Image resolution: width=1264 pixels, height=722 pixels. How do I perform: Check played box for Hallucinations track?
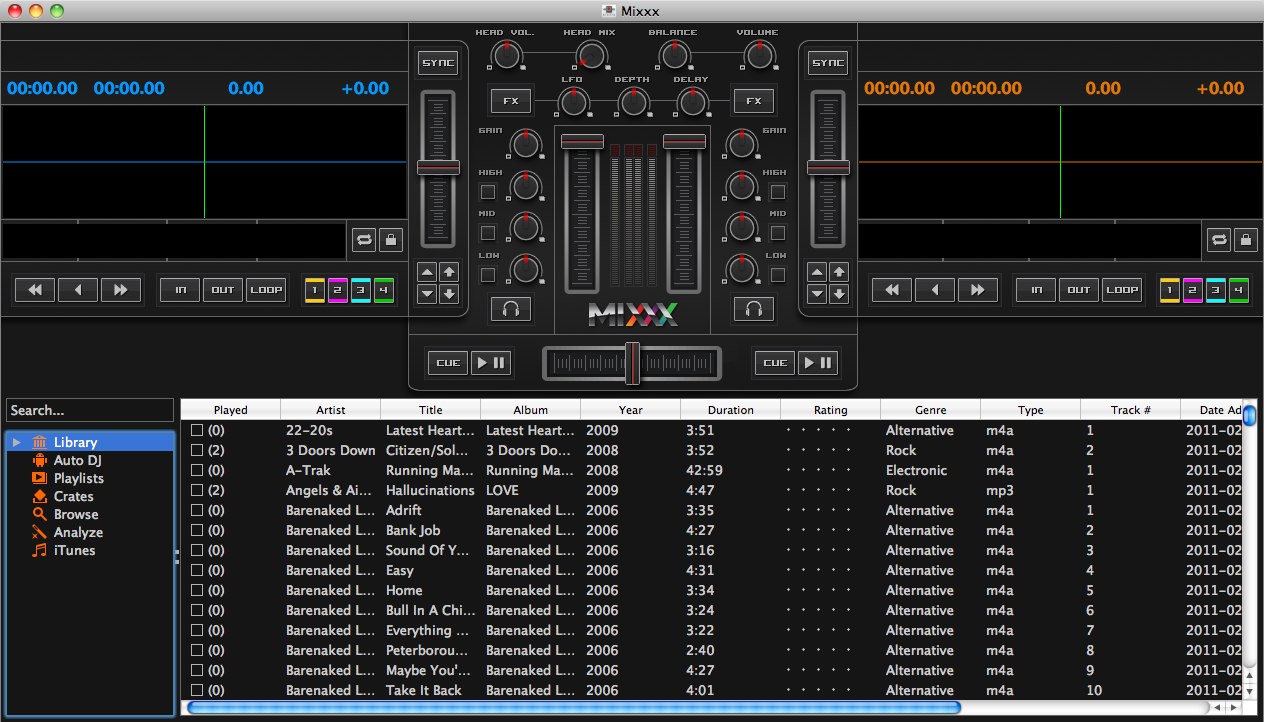[197, 490]
